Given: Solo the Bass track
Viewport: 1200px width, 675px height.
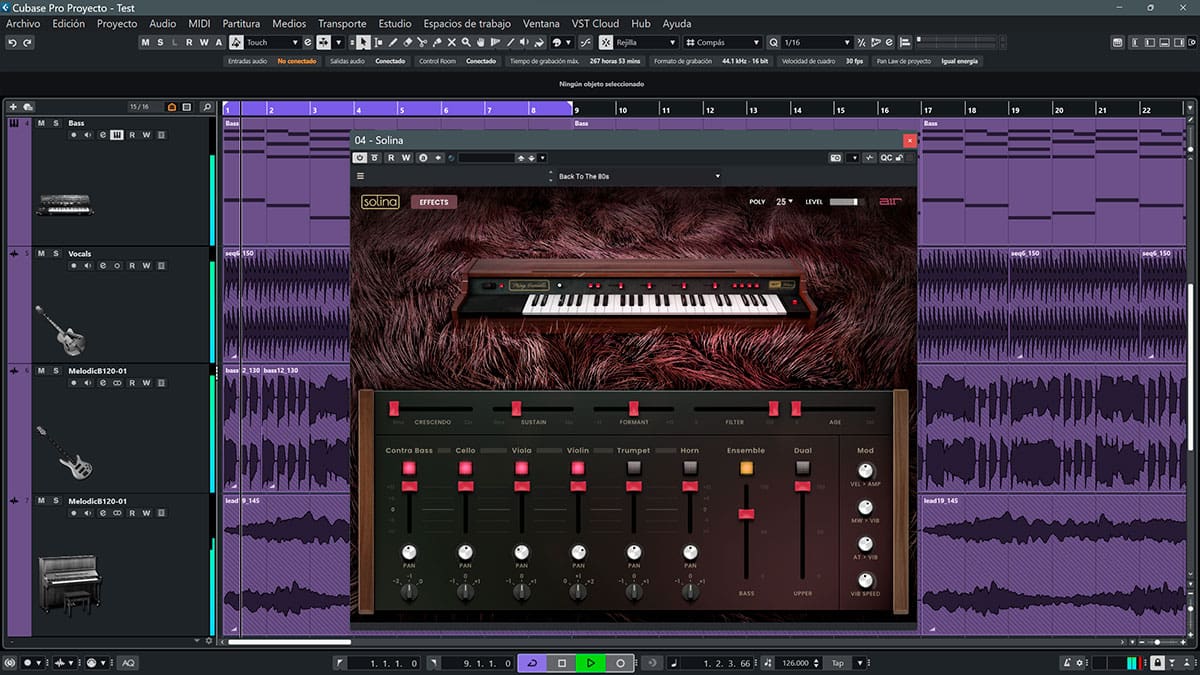Looking at the screenshot, I should pyautogui.click(x=55, y=123).
